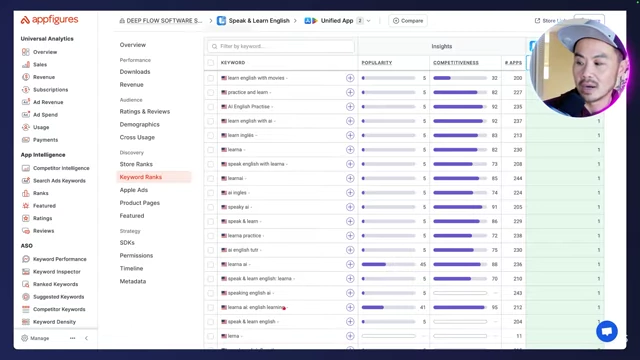Click the Compare button
The image size is (640, 360).
(408, 20)
